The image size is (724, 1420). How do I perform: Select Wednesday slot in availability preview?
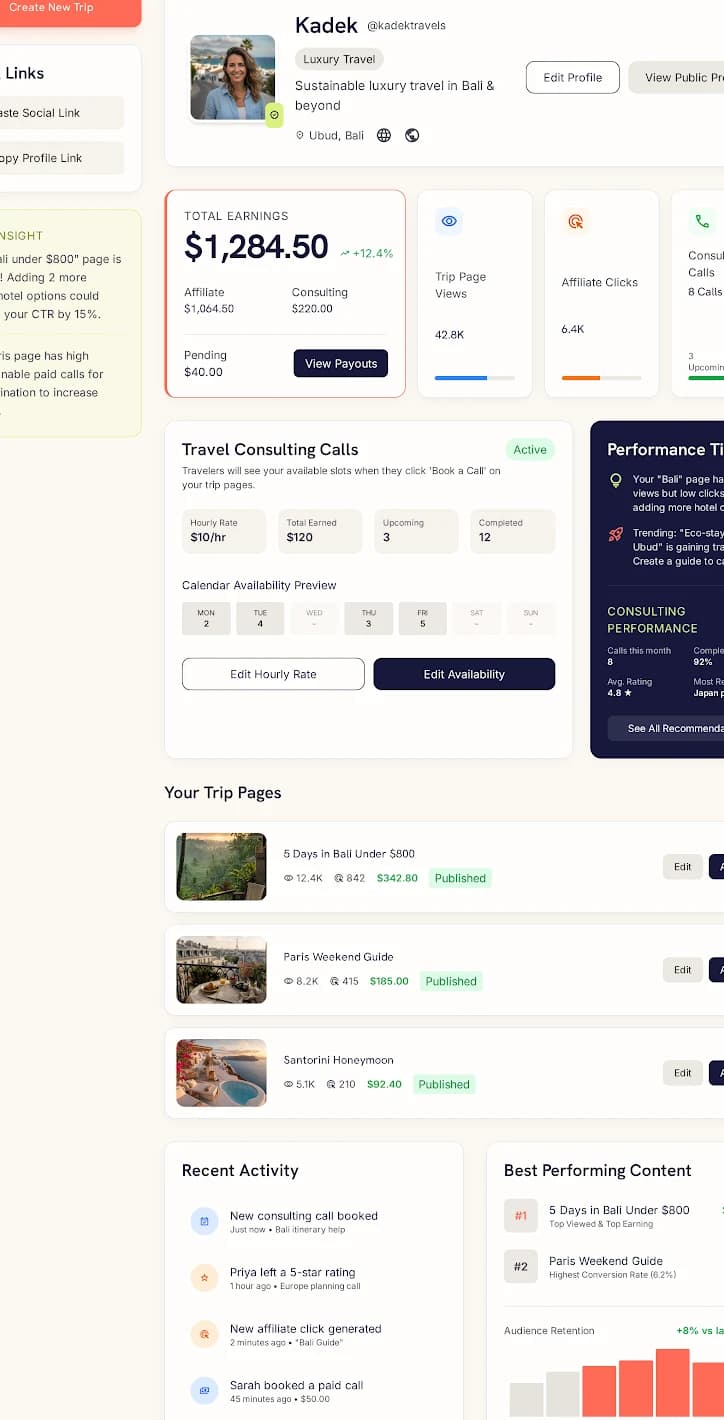(x=314, y=619)
